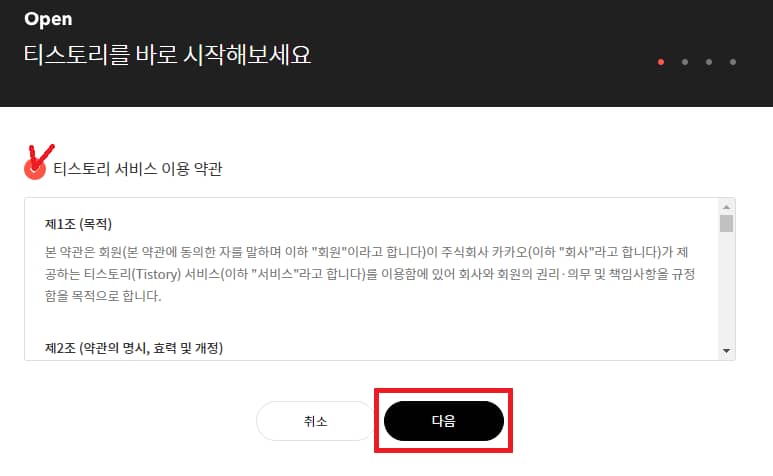Click the scrollbar up arrow in terms box
The width and height of the screenshot is (773, 476).
click(726, 207)
